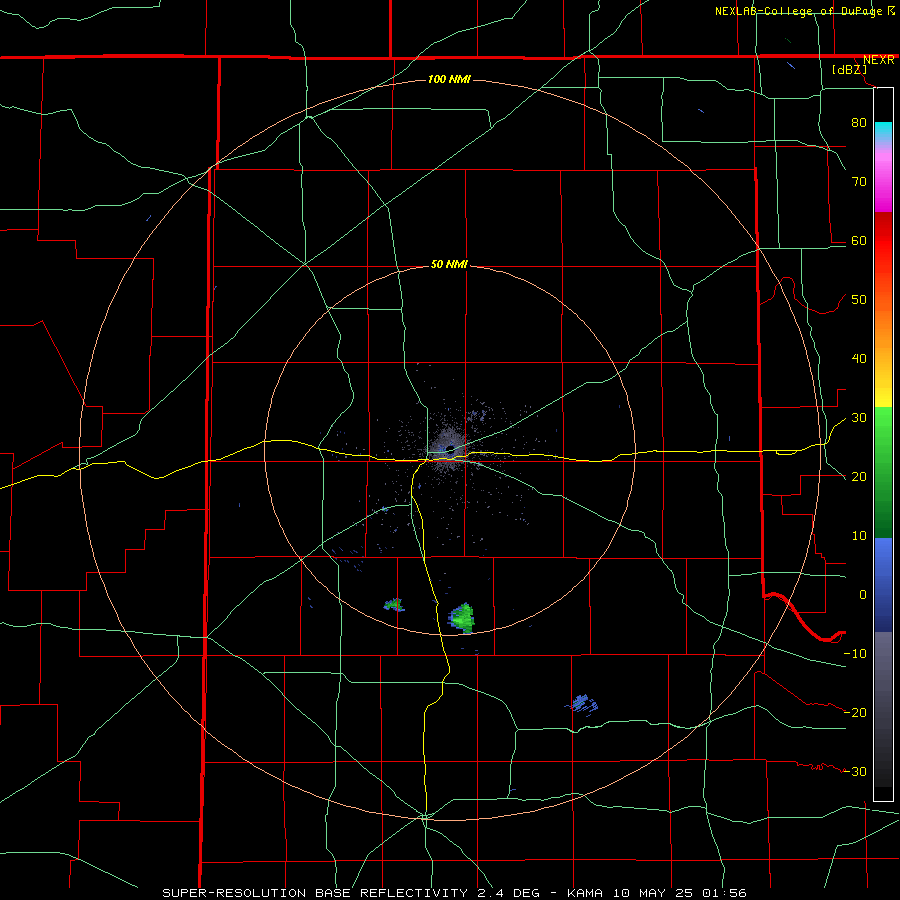Click the [dBZ] unit label

coord(849,70)
